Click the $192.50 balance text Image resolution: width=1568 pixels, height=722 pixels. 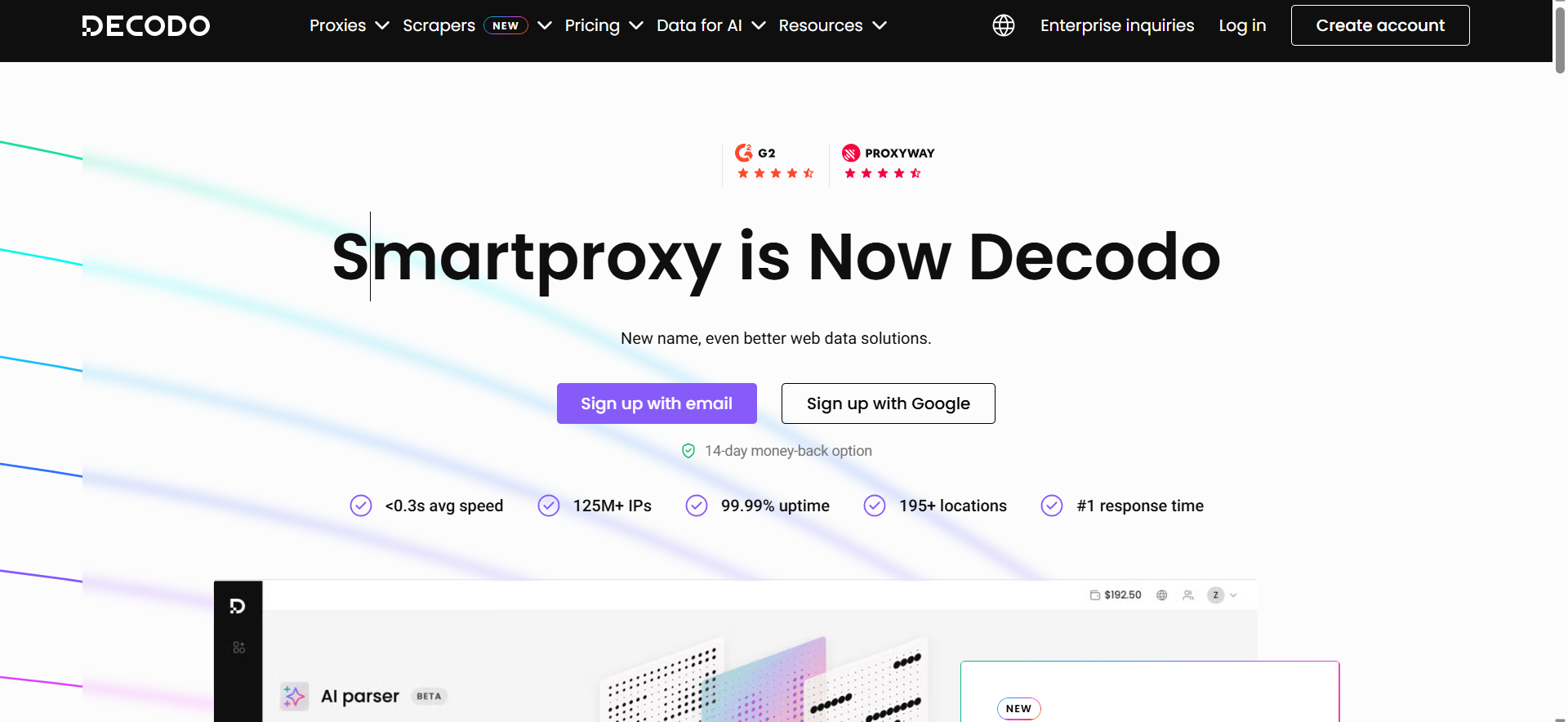pyautogui.click(x=1123, y=595)
